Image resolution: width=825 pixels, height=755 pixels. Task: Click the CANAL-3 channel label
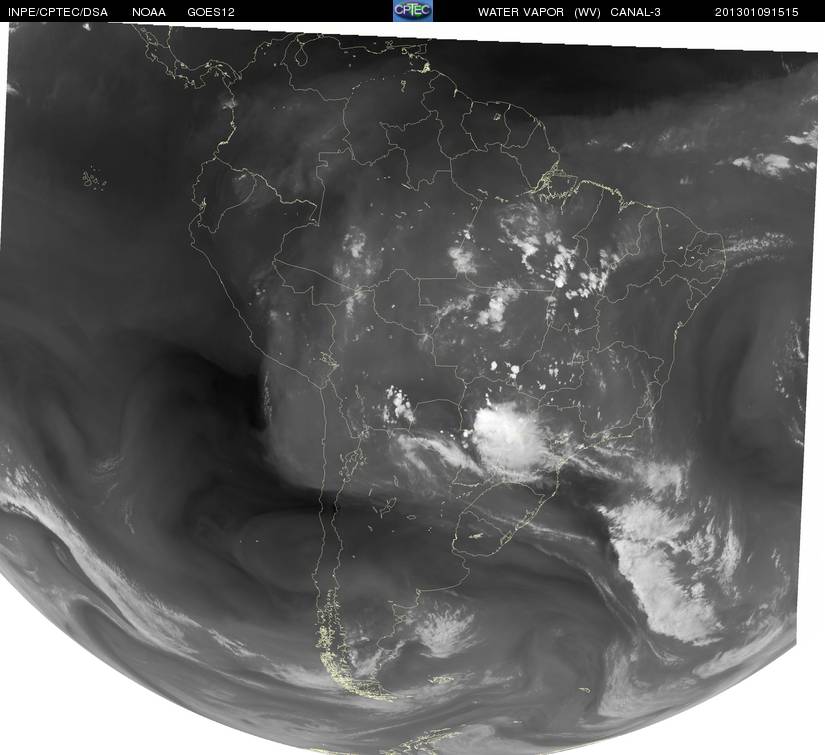(x=635, y=12)
